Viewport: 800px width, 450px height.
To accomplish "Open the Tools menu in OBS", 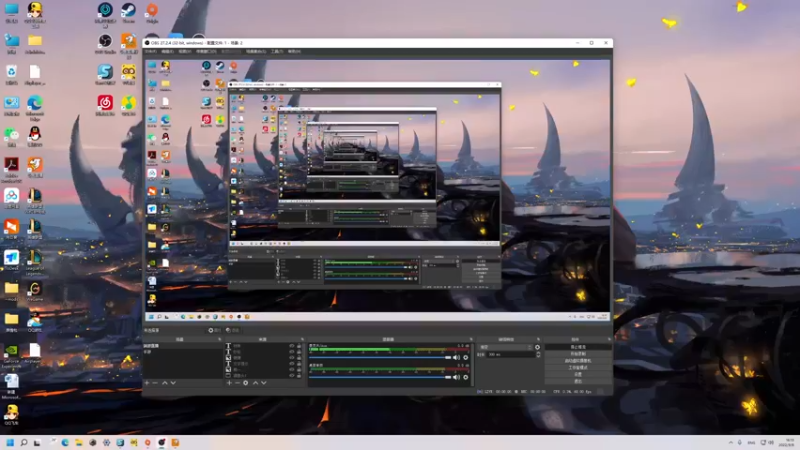I will [277, 52].
